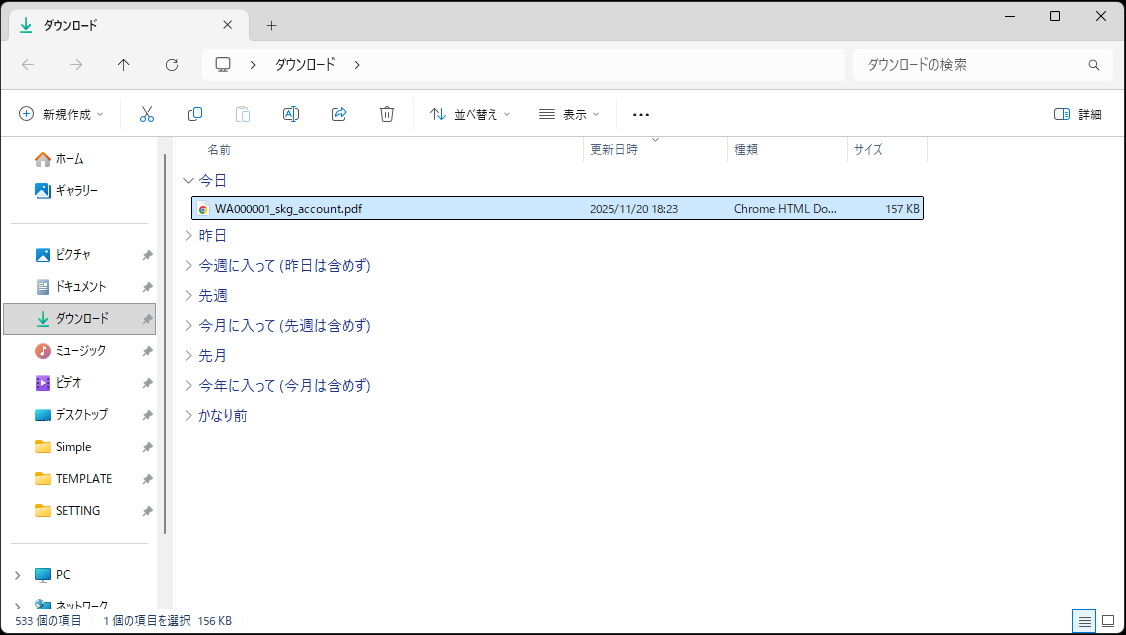Open the 並べ替え sort dropdown
Viewport: 1126px width, 635px height.
(470, 114)
